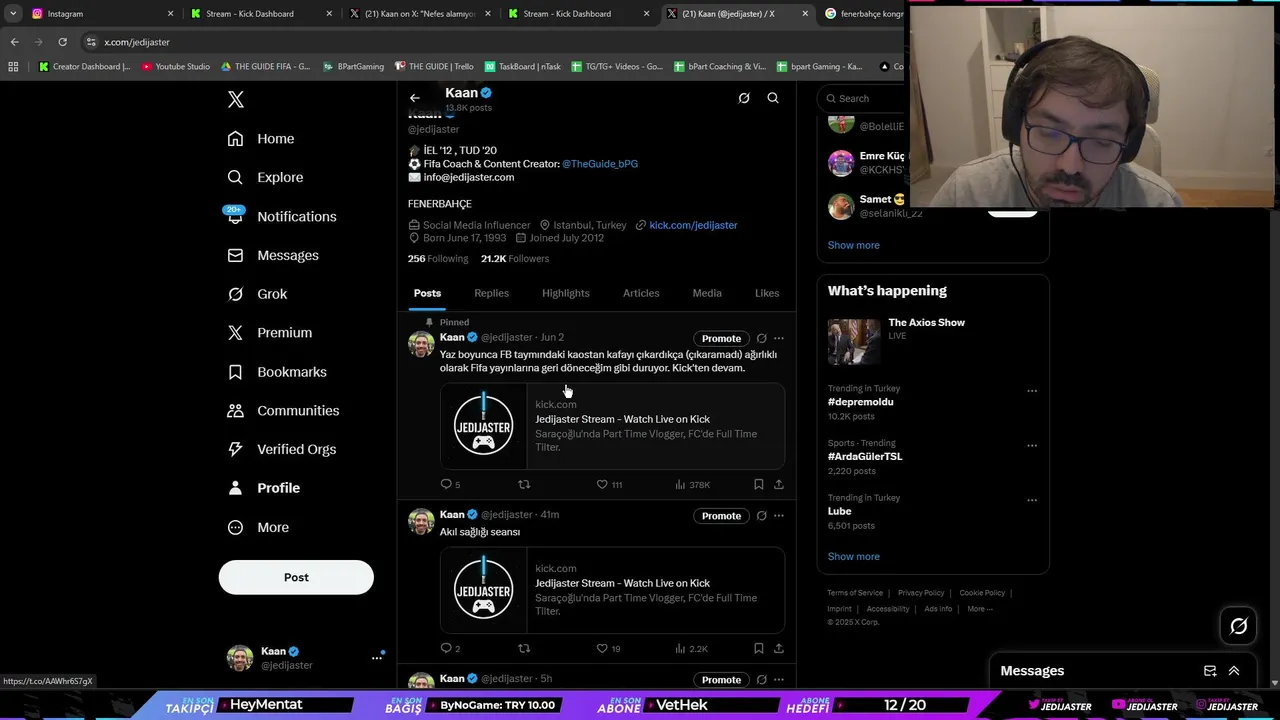The width and height of the screenshot is (1280, 720).
Task: Open the 21.2K Followers list
Action: pyautogui.click(x=515, y=259)
